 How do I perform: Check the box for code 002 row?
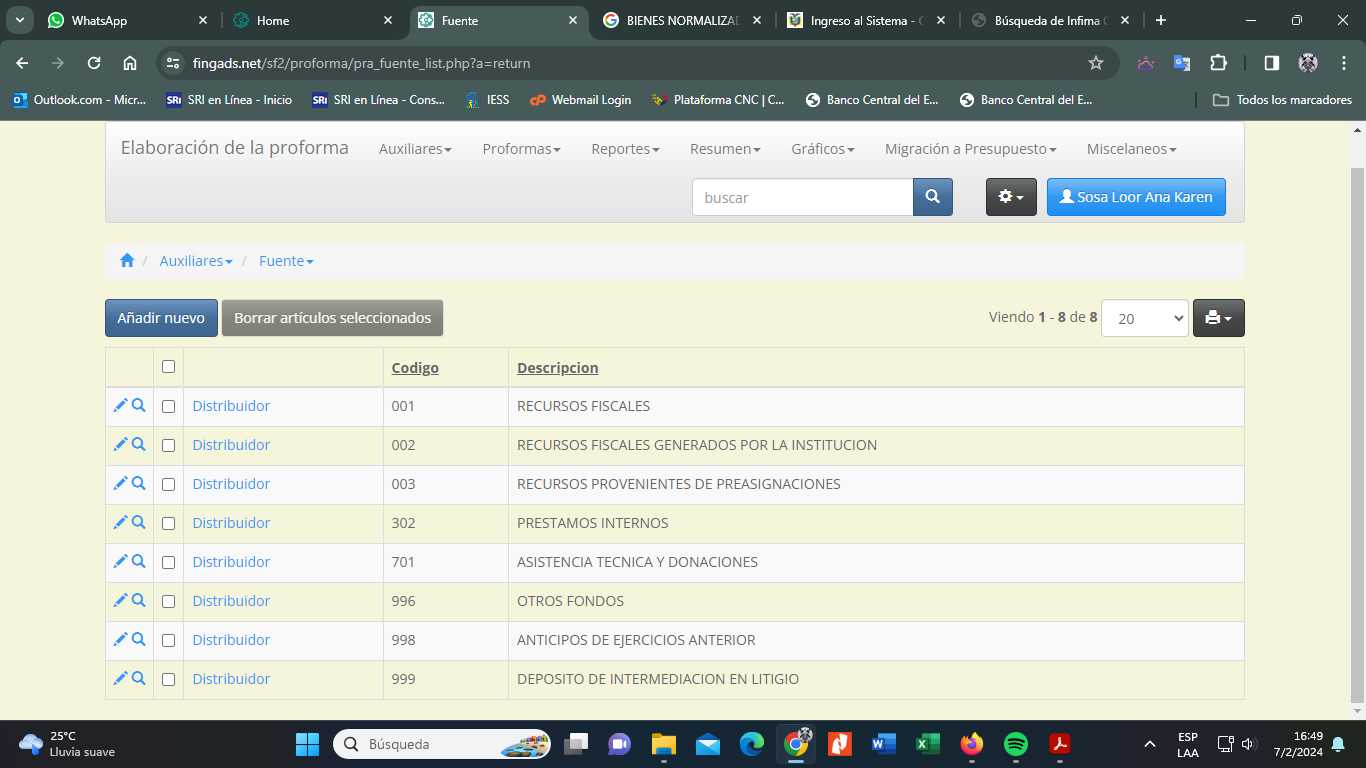[168, 445]
